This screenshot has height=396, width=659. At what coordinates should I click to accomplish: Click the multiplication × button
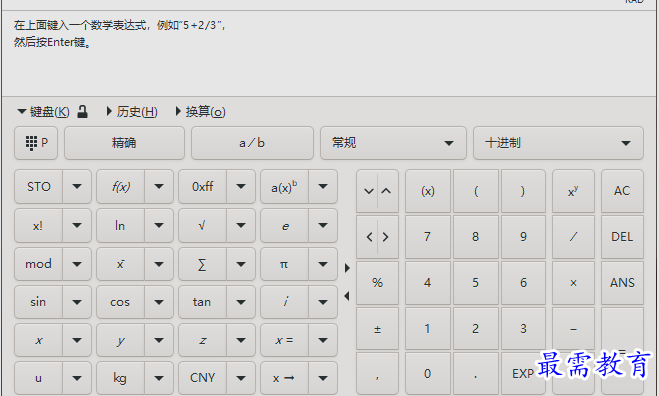573,282
